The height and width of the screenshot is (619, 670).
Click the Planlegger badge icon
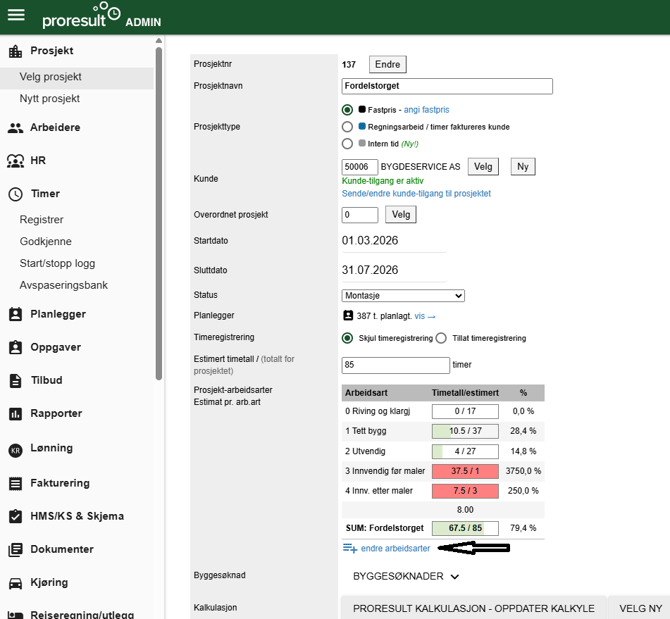tap(15, 314)
